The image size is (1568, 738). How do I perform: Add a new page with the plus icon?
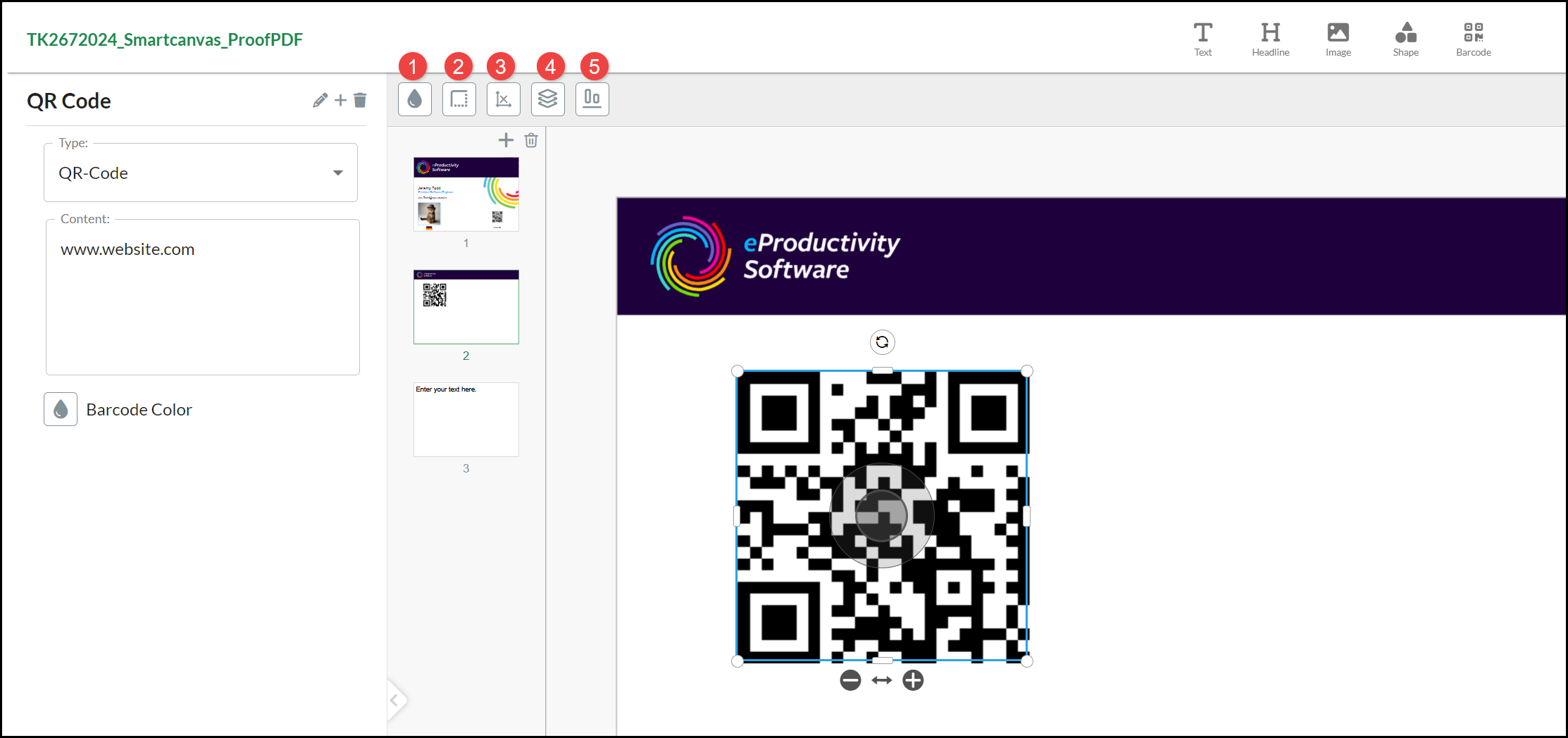[x=506, y=140]
